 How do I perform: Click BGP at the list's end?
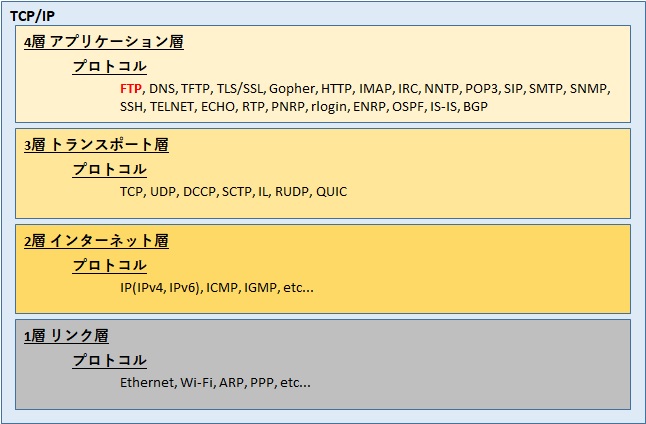(x=475, y=106)
